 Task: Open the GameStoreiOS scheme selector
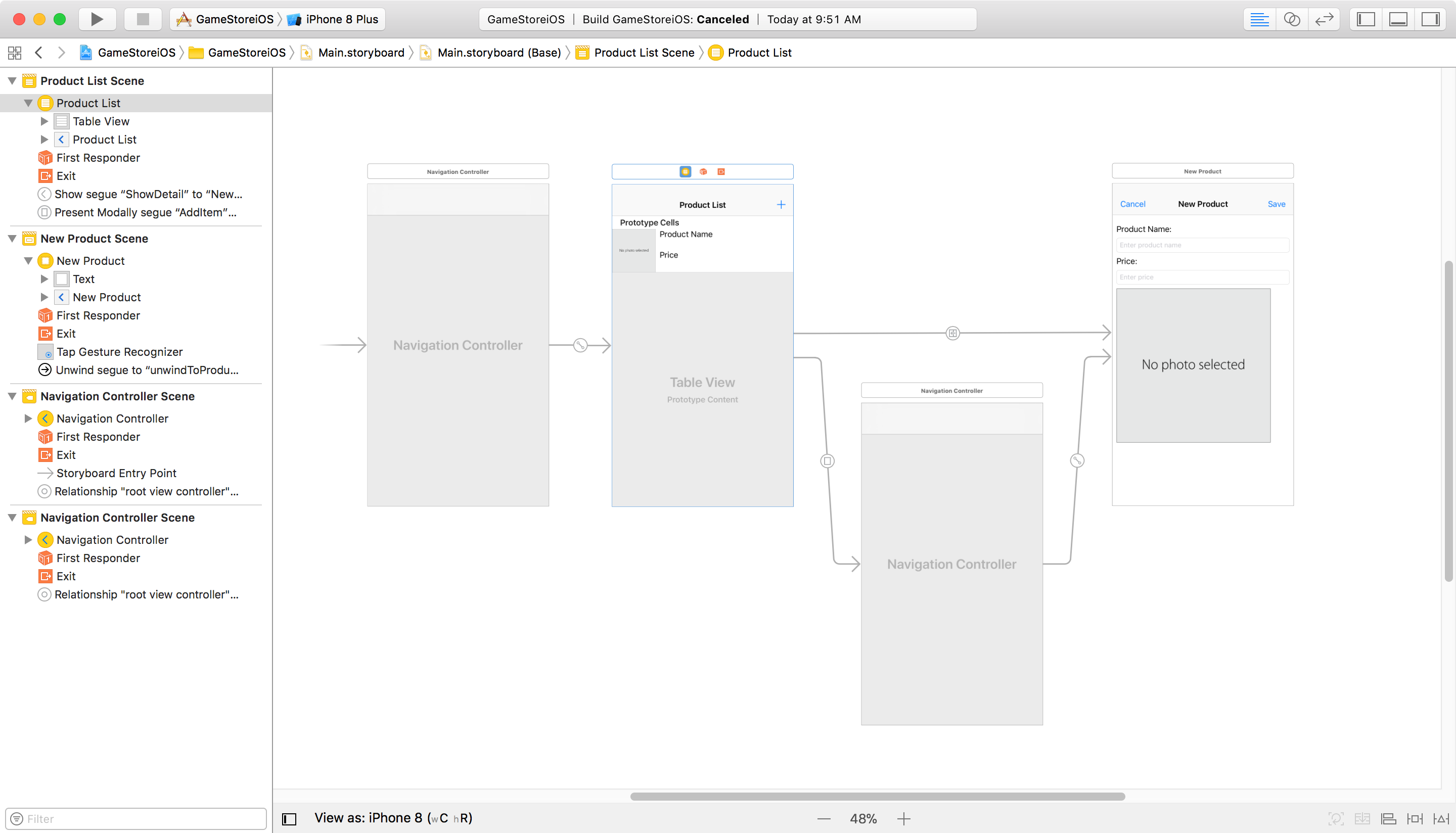[225, 19]
